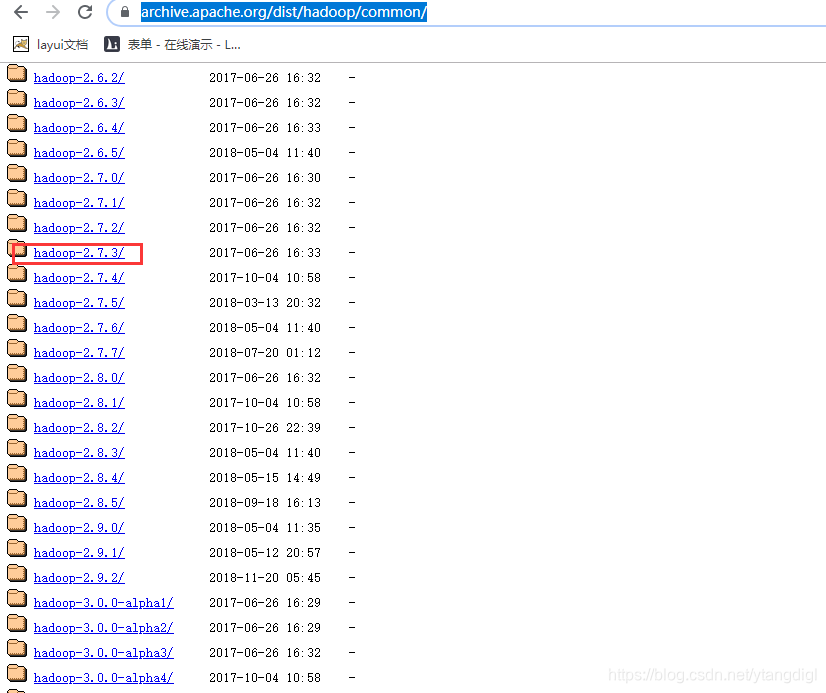
Task: Open the hadoop-2.8.2/ directory link
Action: pos(79,428)
